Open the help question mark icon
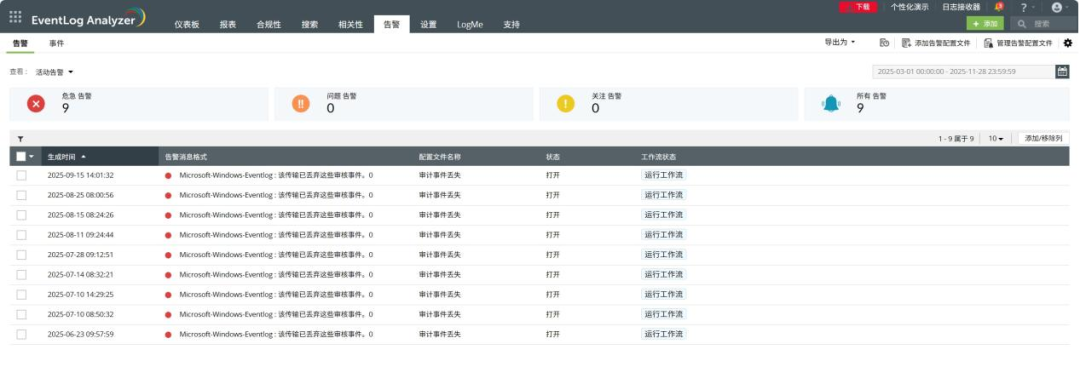 click(1024, 8)
